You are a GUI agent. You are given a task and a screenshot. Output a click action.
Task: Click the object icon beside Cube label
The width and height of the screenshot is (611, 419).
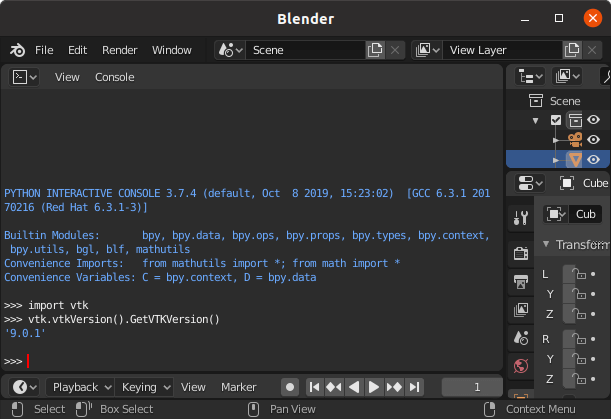567,183
